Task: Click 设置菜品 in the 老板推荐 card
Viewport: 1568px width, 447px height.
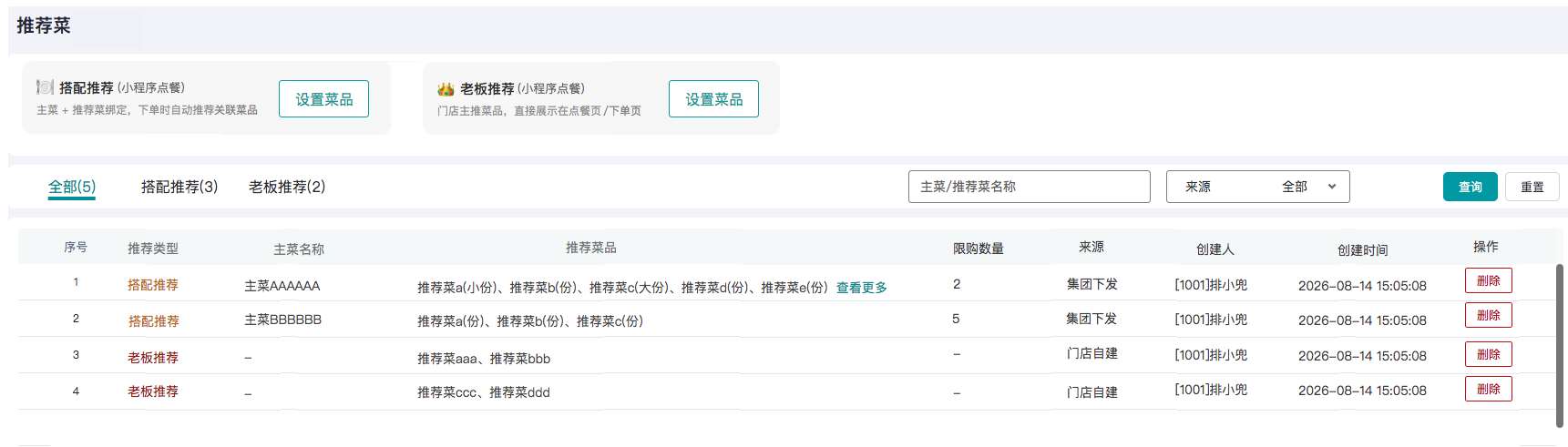Action: [x=713, y=98]
